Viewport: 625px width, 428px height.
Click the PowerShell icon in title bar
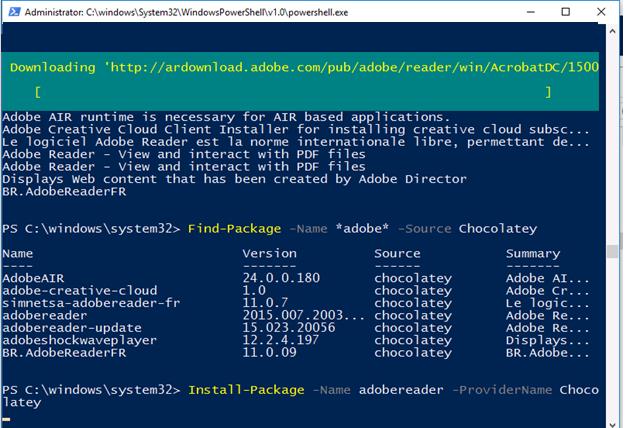tap(14, 12)
